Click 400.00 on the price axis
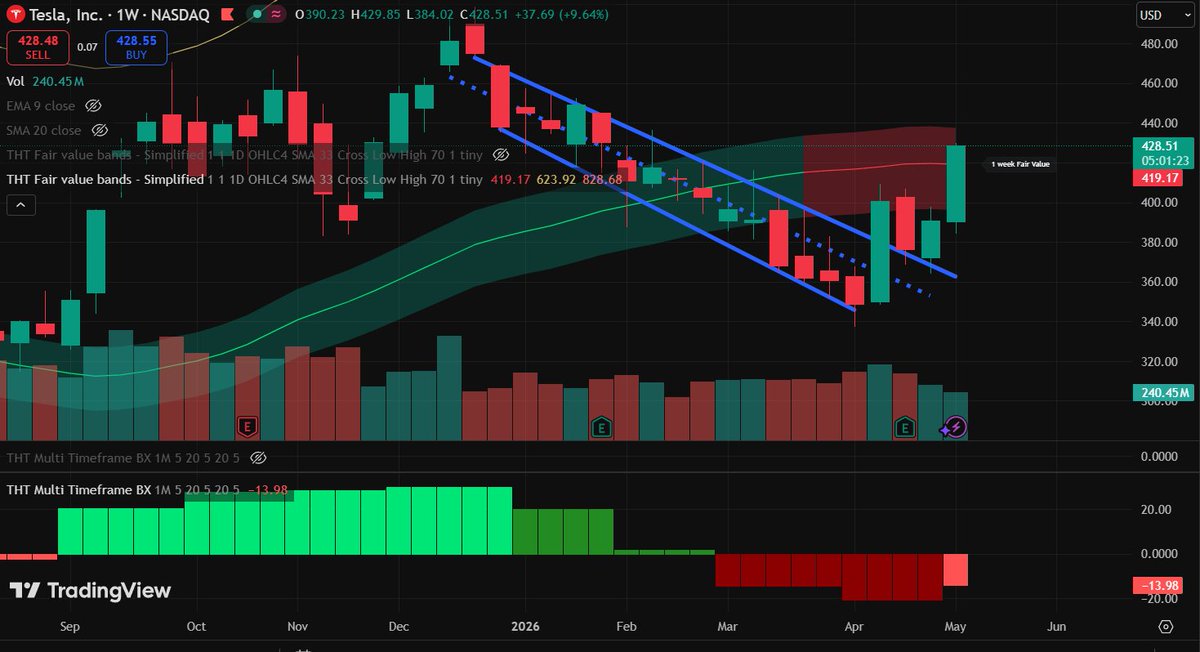The image size is (1200, 652). [1157, 202]
